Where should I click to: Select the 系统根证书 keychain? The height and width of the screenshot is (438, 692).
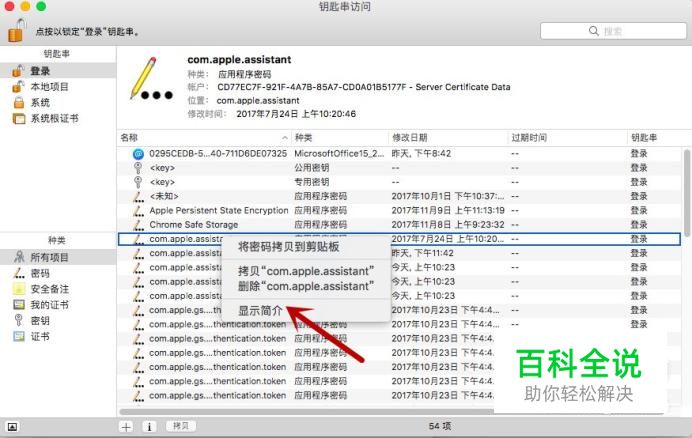click(x=58, y=118)
